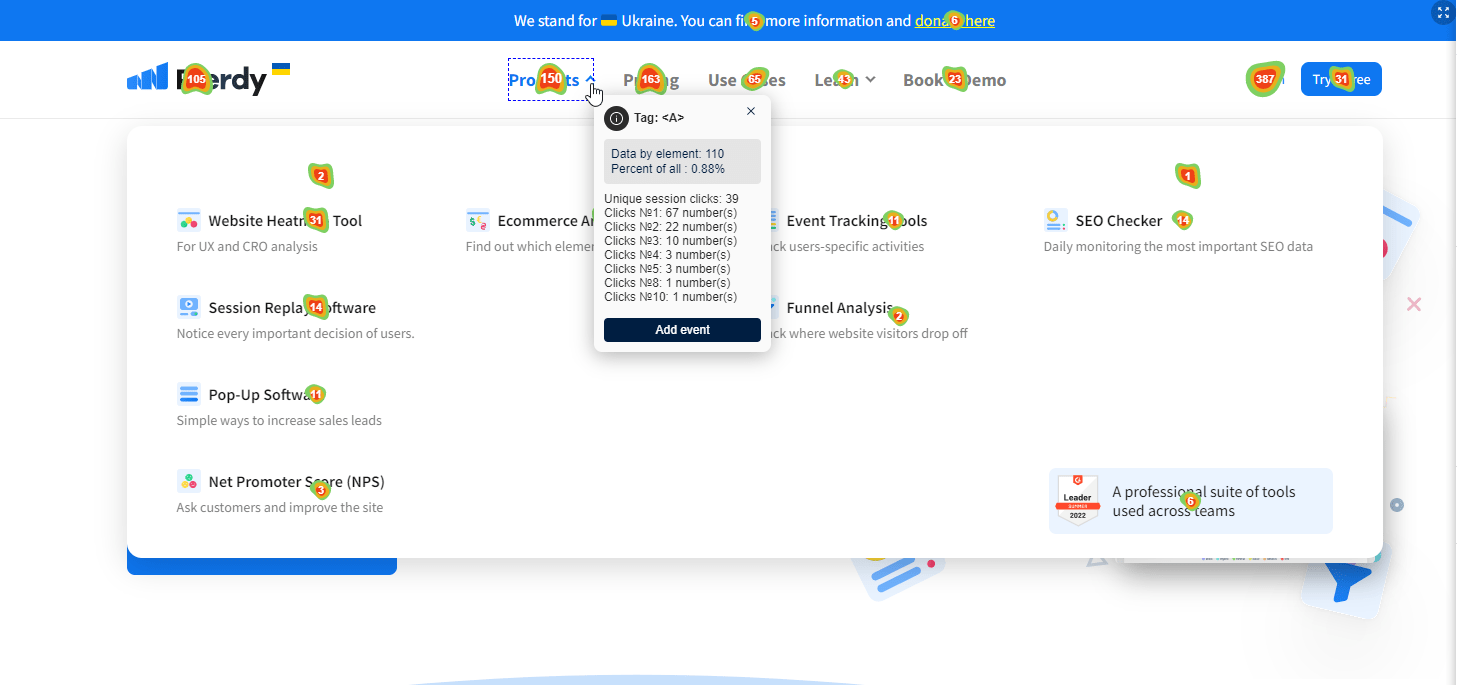Click the Ecommerce Analytics icon

click(478, 221)
